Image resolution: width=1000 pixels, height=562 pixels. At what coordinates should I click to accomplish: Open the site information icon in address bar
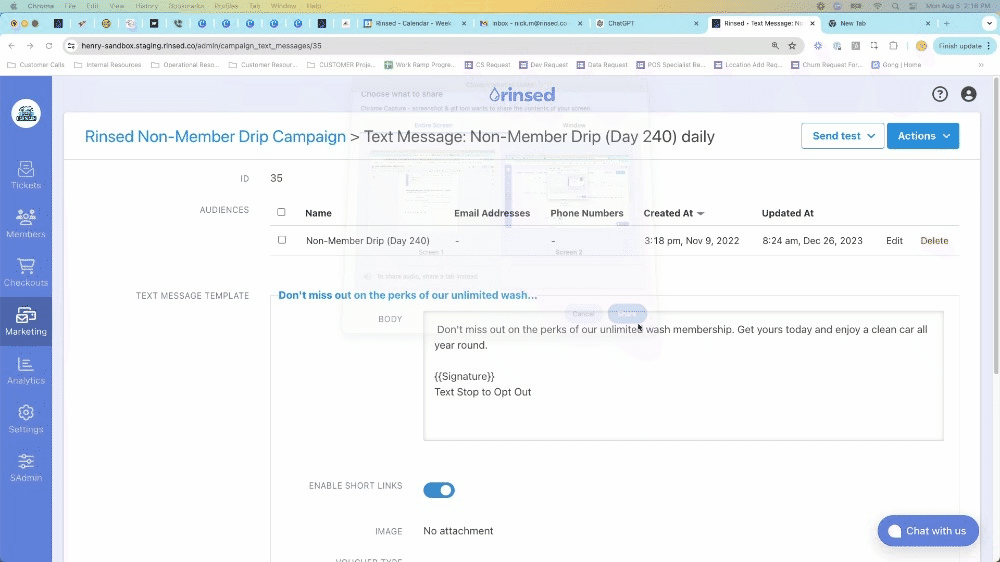click(x=71, y=46)
